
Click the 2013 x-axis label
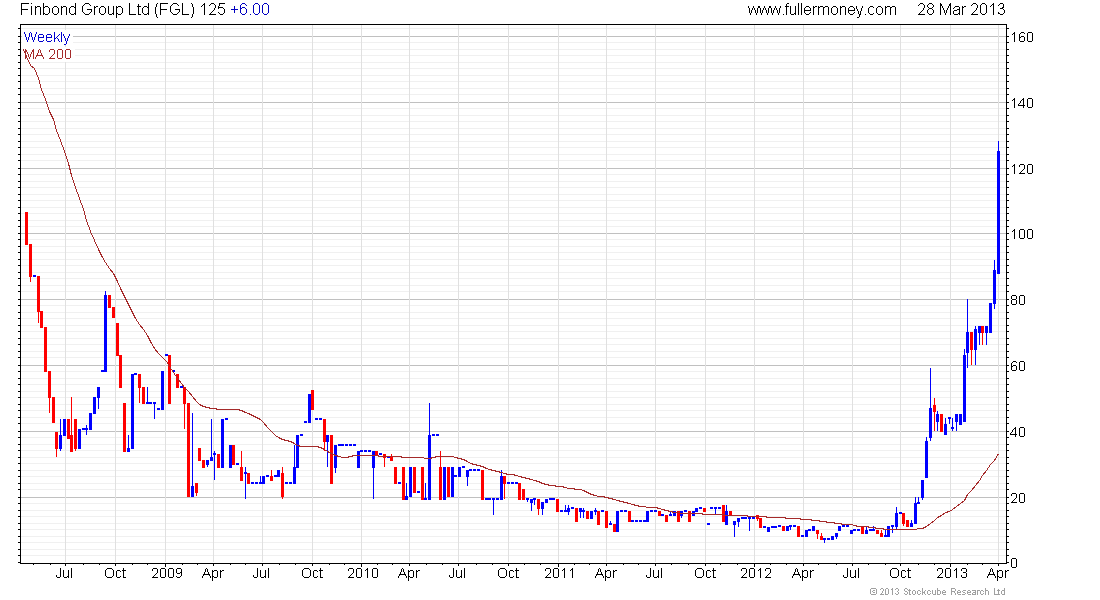(x=952, y=573)
